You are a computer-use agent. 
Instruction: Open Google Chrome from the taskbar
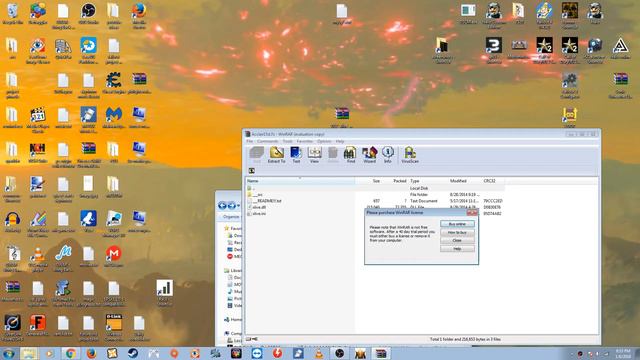click(70, 353)
